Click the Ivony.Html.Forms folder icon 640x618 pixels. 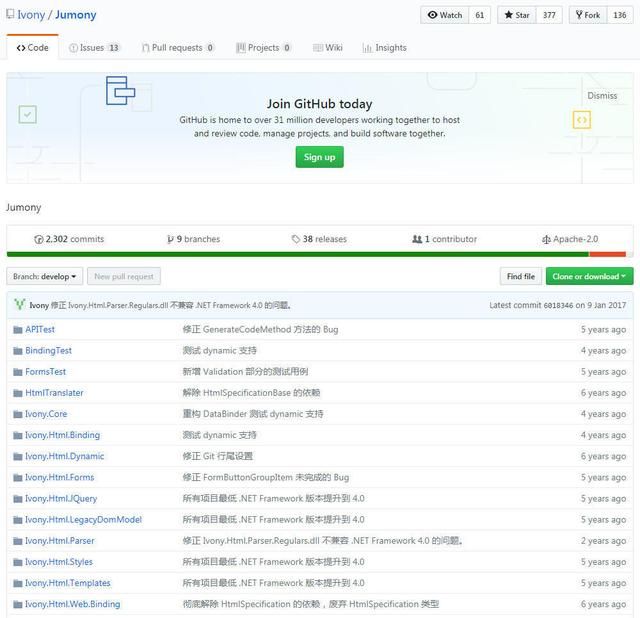[x=18, y=478]
